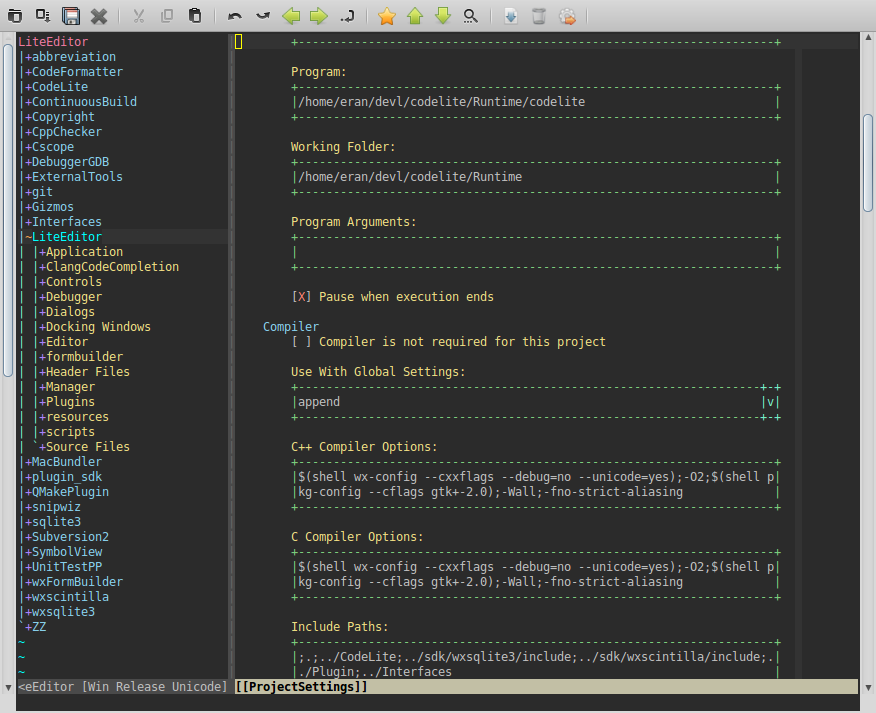
Task: Click the right vertical scrollbar thumb
Action: (868, 163)
